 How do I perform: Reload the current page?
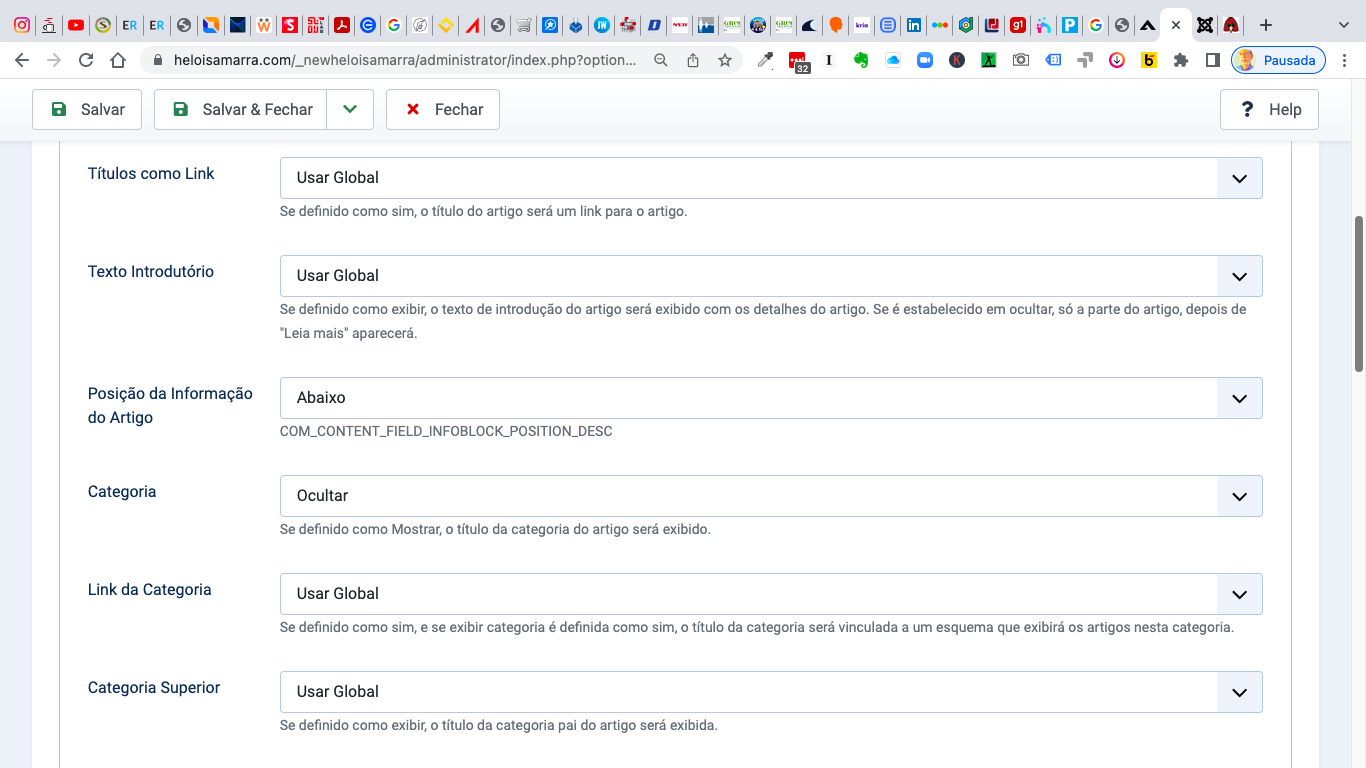[x=86, y=60]
